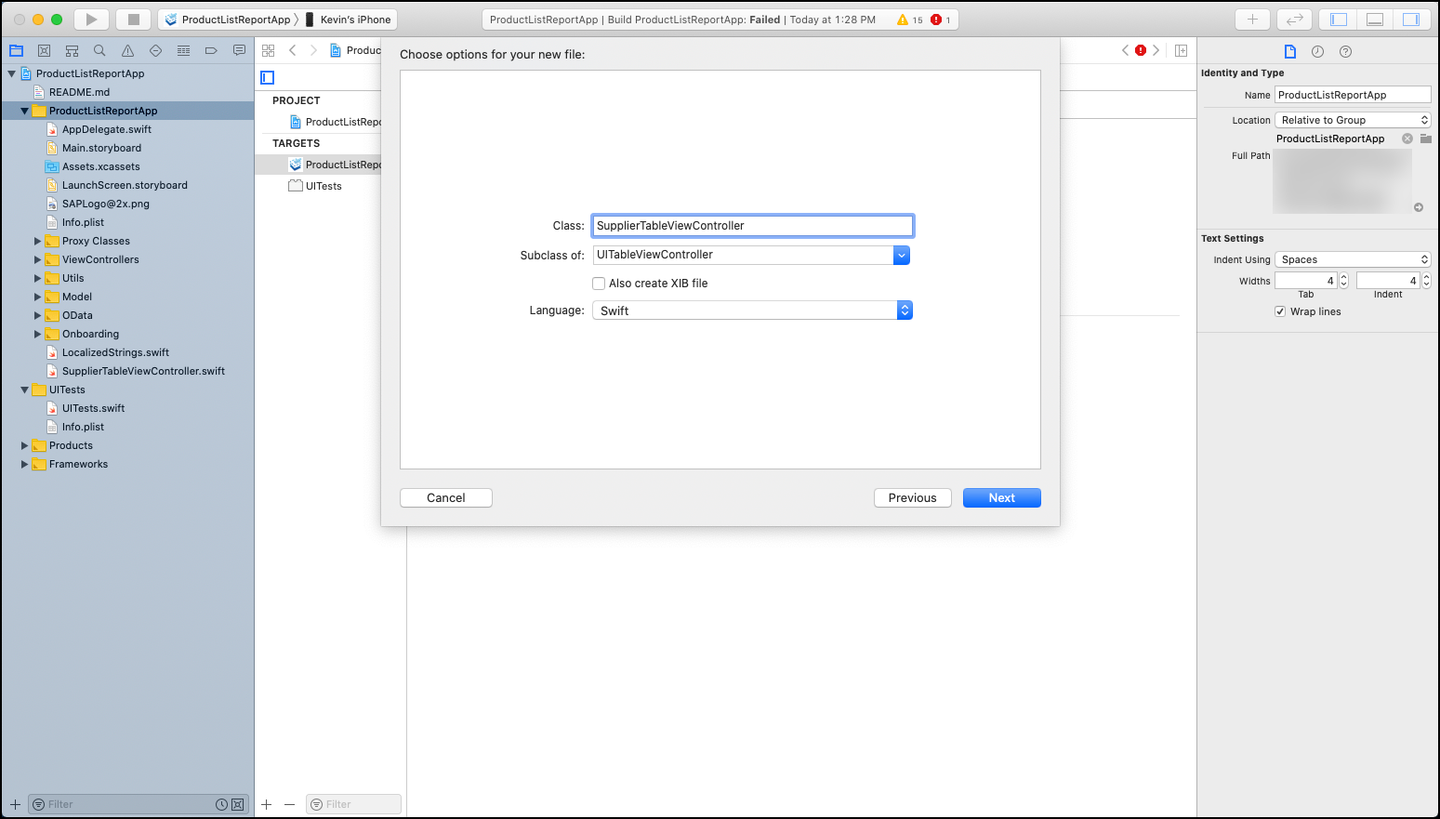This screenshot has height=819, width=1440.
Task: Show related items grid icon
Action: click(268, 50)
